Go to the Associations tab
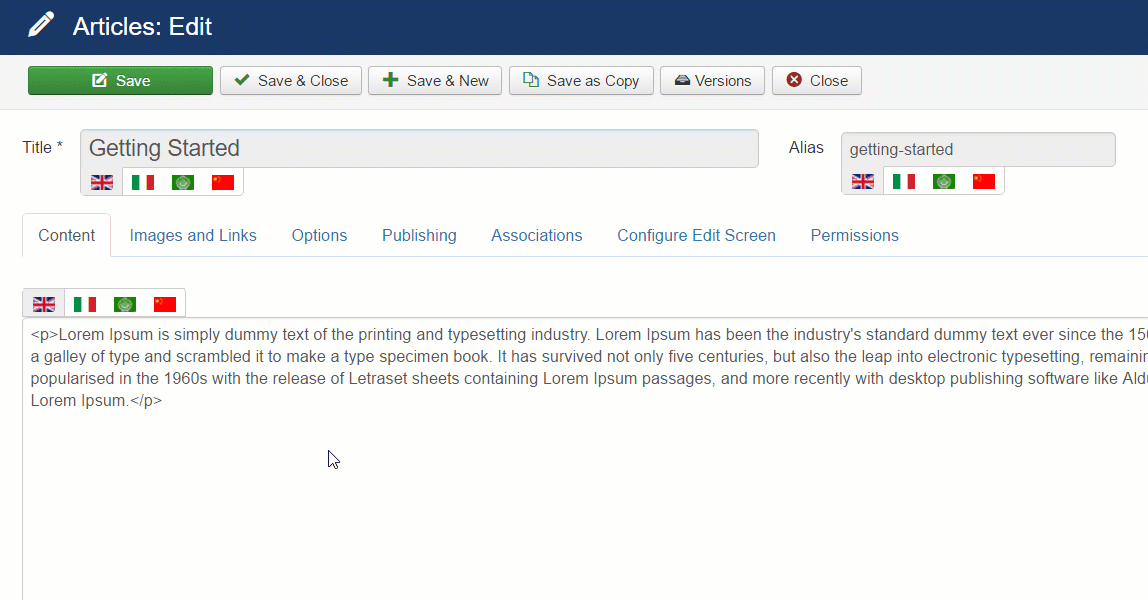Screen dimensions: 1148x600 point(536,236)
